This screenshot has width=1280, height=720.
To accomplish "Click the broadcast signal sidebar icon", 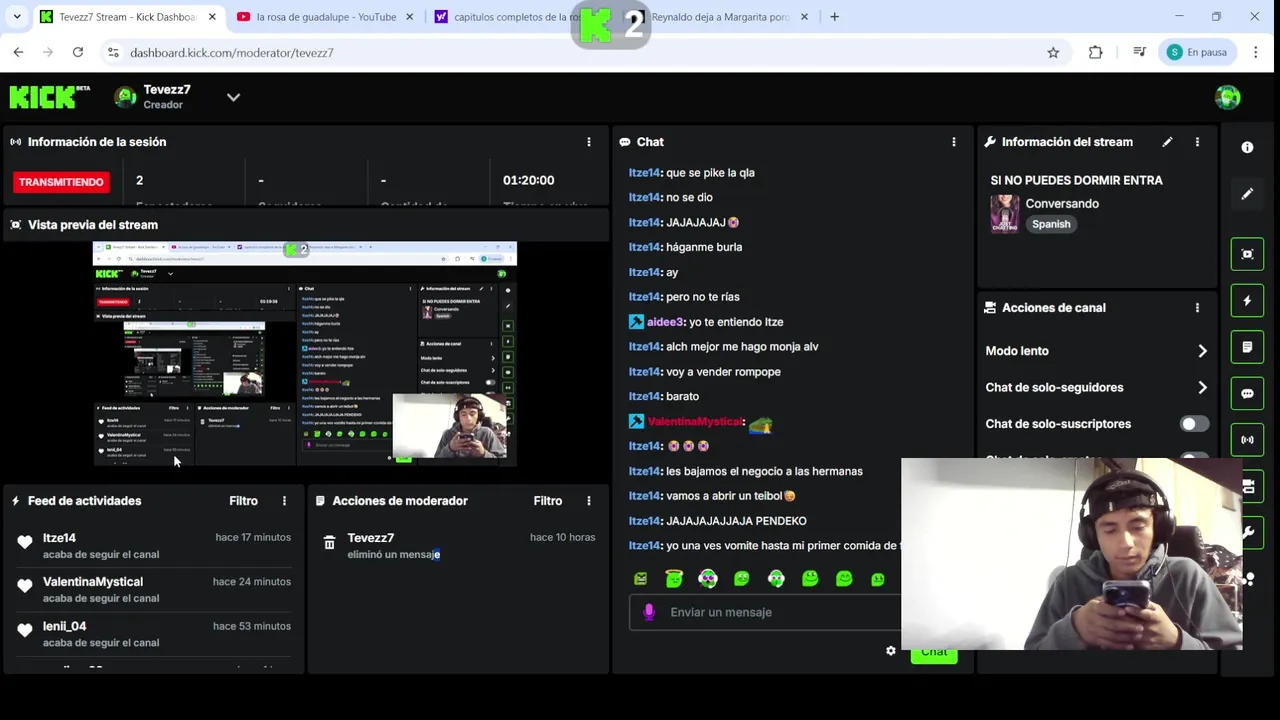I will click(x=1247, y=440).
